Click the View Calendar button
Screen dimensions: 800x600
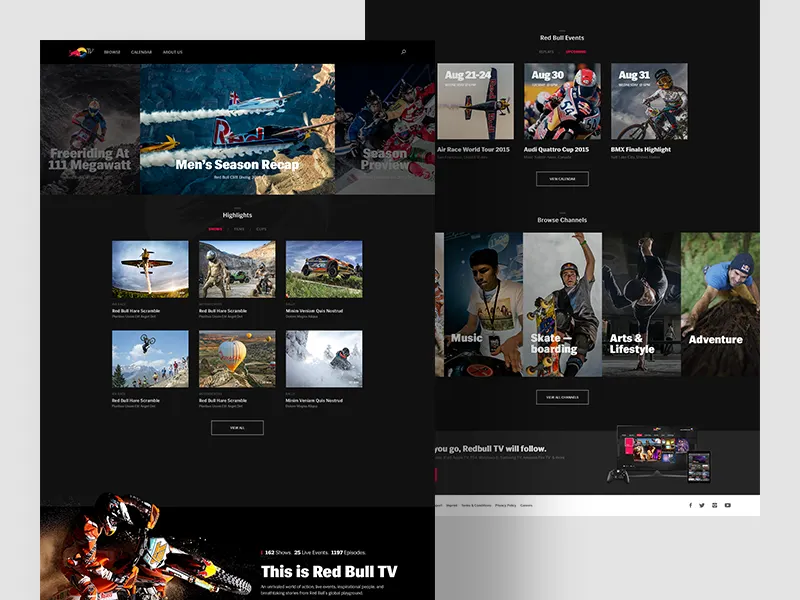[562, 179]
